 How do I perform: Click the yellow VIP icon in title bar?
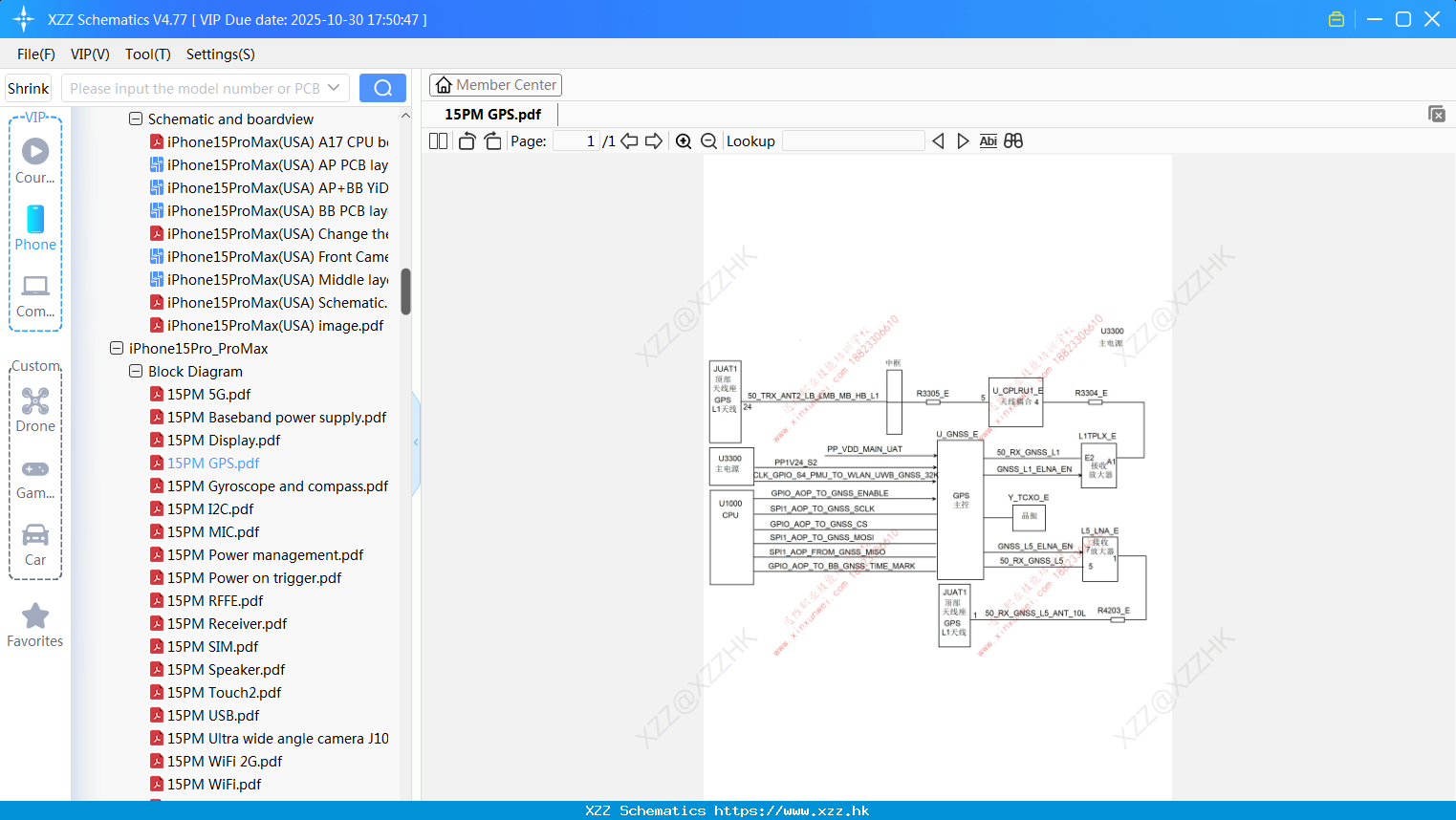click(1336, 19)
